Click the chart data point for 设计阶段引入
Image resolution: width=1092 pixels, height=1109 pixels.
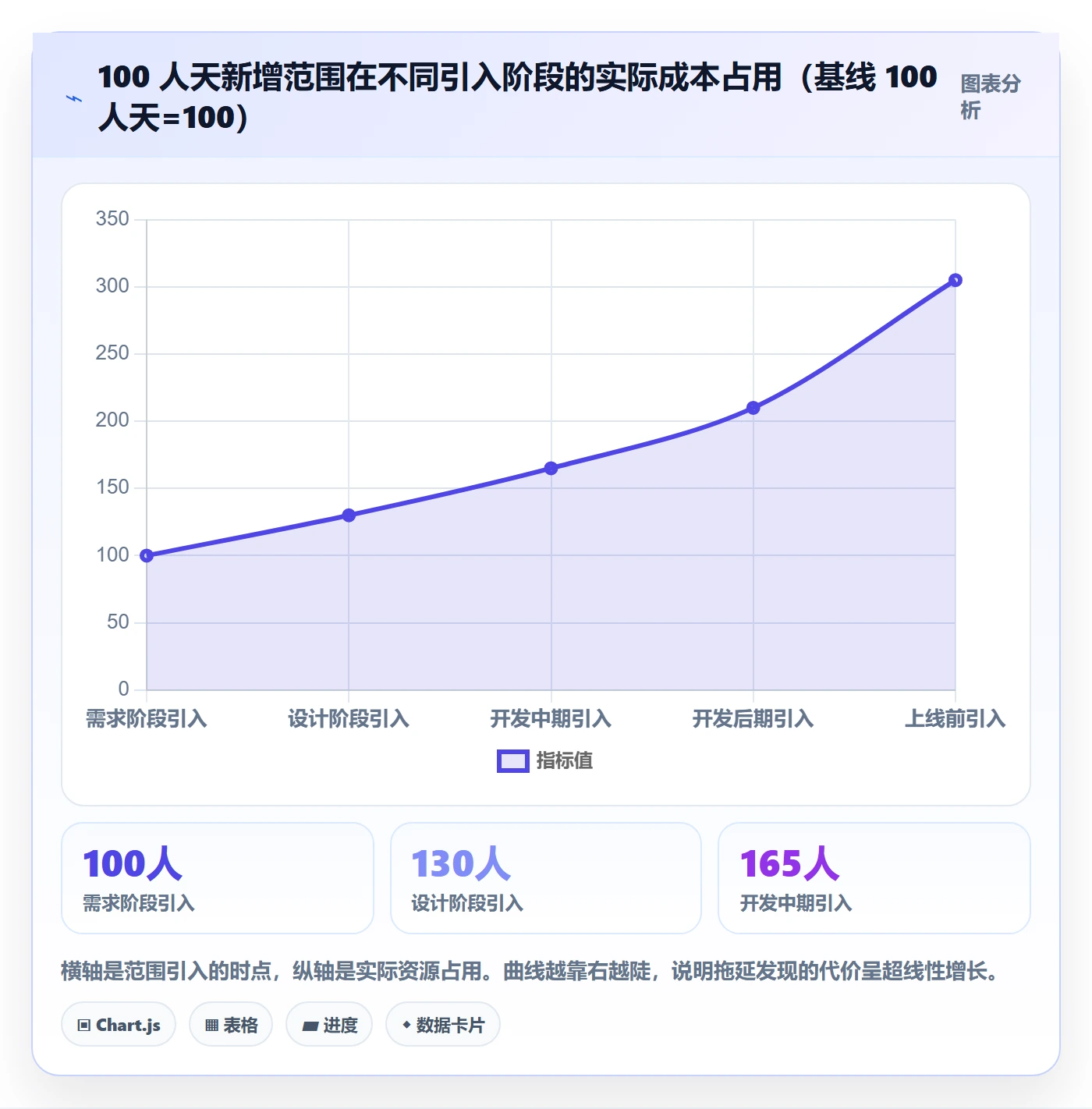pos(349,516)
